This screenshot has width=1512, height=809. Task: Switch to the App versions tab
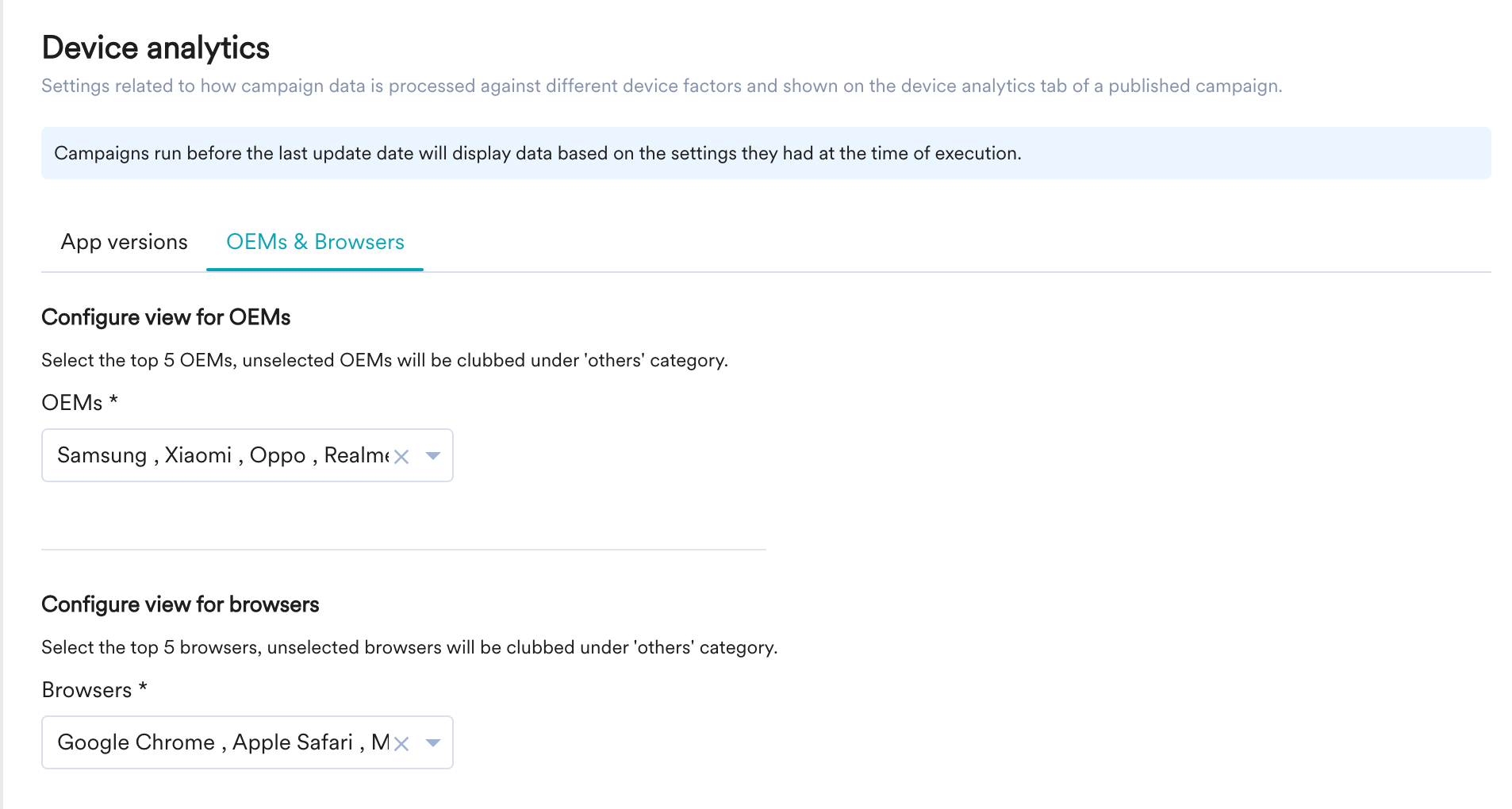[125, 242]
